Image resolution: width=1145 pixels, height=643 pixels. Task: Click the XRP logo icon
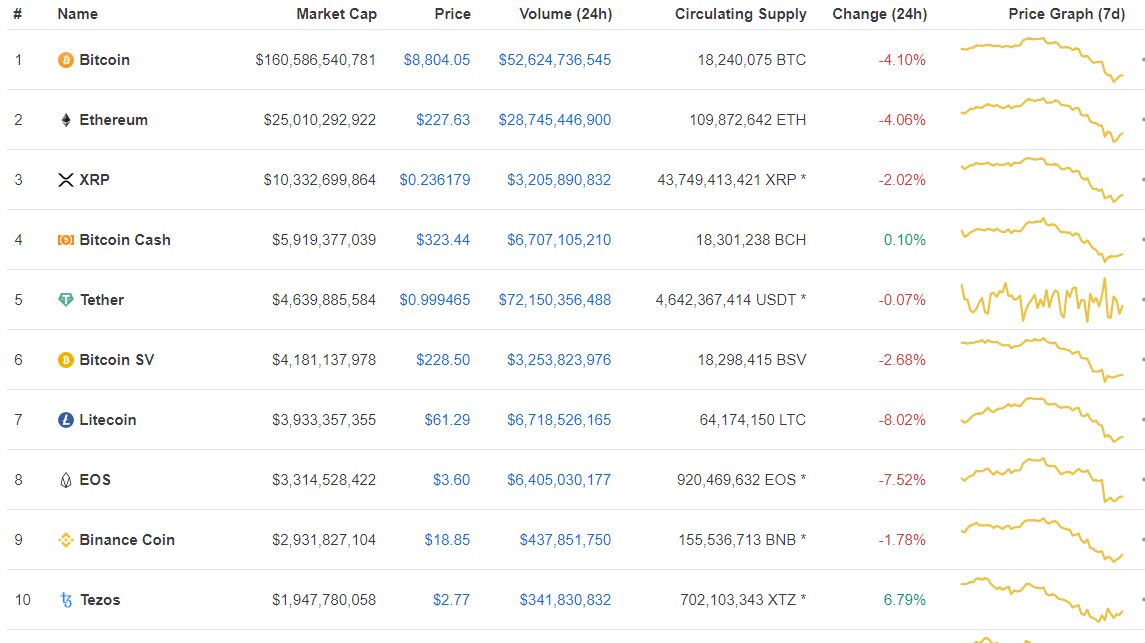point(66,180)
